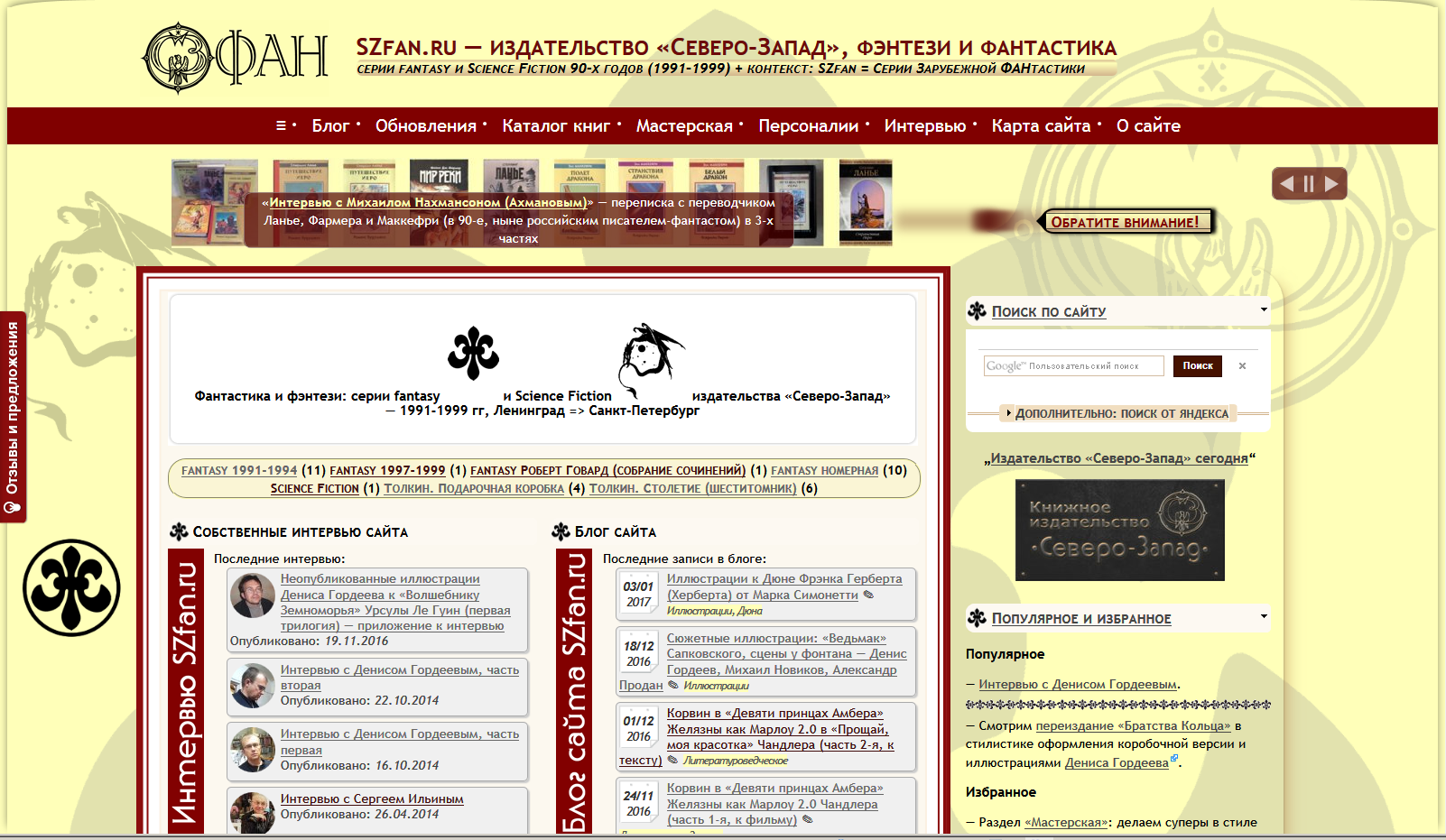Collapse the 'Поиск по сайту' panel arrow
Viewport: 1446px width, 840px height.
(x=1264, y=309)
